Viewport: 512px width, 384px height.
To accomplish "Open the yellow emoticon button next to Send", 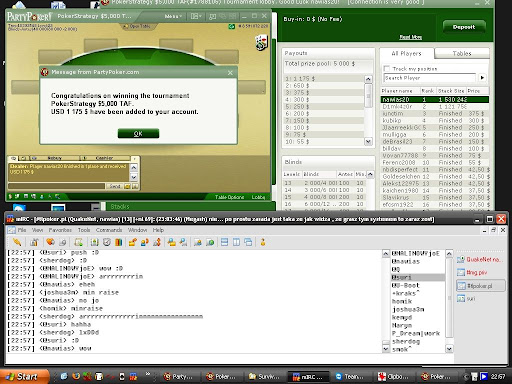I will click(x=127, y=186).
